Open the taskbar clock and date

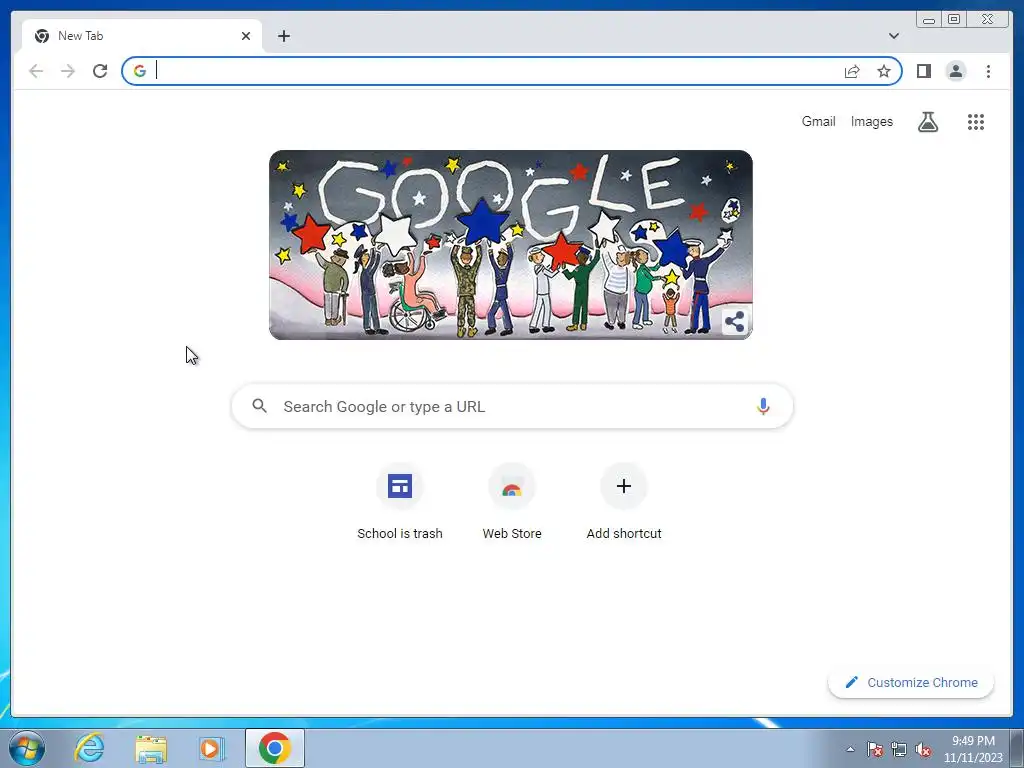pyautogui.click(x=973, y=749)
